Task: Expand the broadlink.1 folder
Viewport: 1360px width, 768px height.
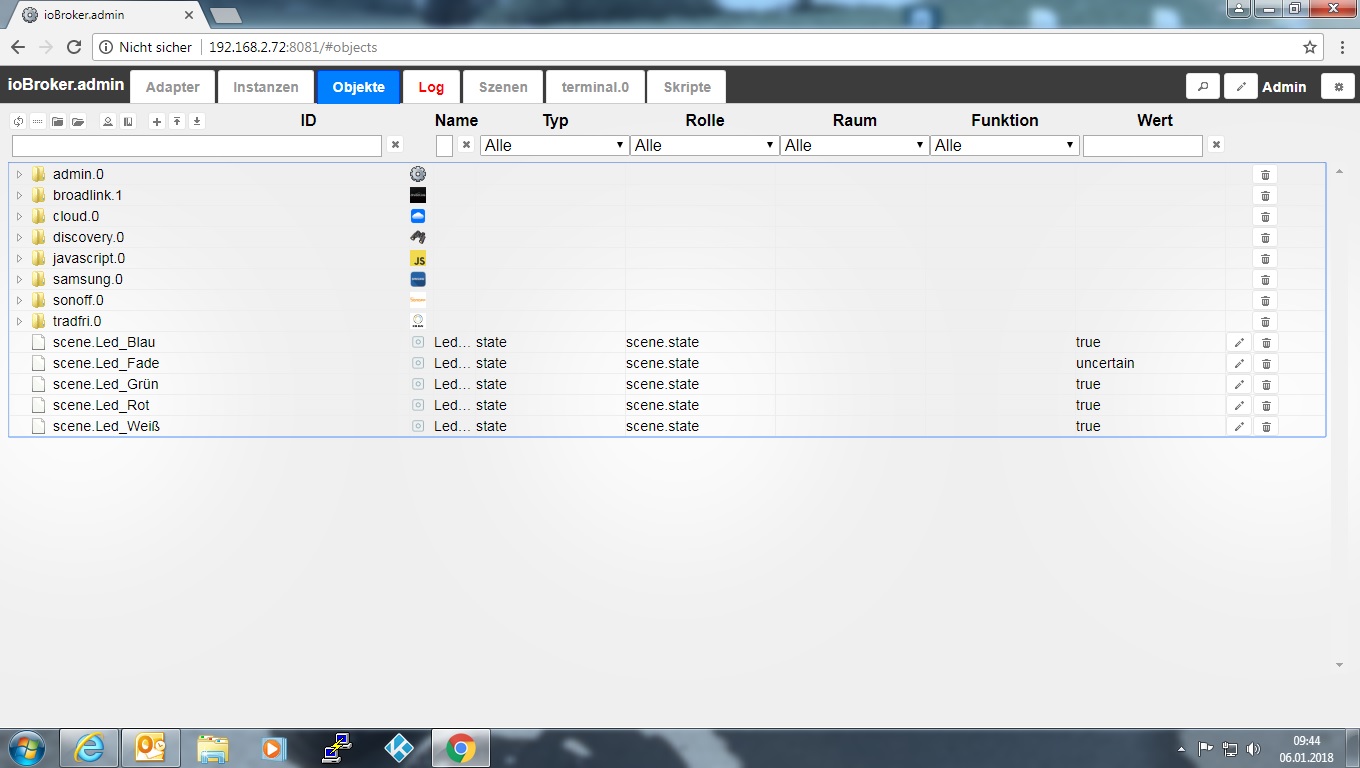Action: click(x=19, y=195)
